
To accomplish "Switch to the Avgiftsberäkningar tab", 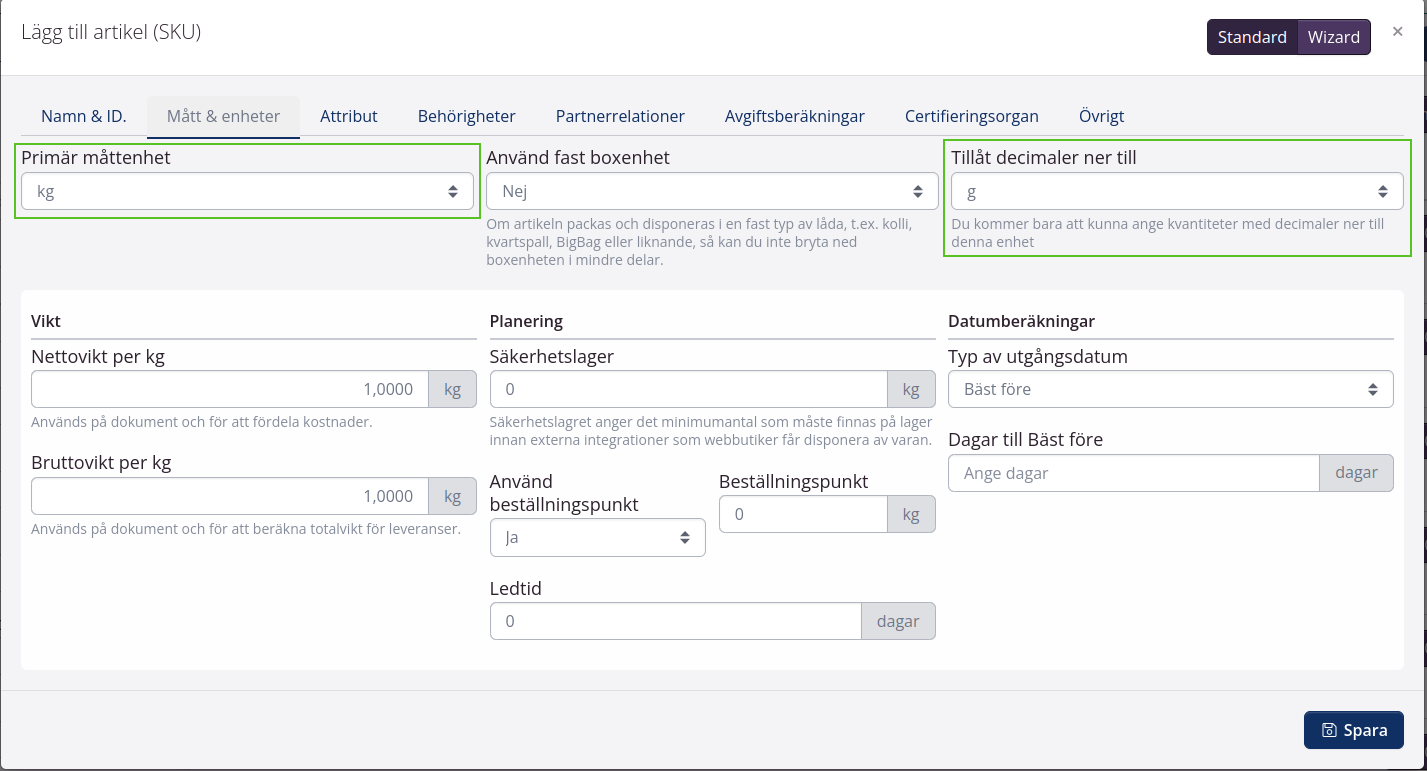I will click(795, 116).
